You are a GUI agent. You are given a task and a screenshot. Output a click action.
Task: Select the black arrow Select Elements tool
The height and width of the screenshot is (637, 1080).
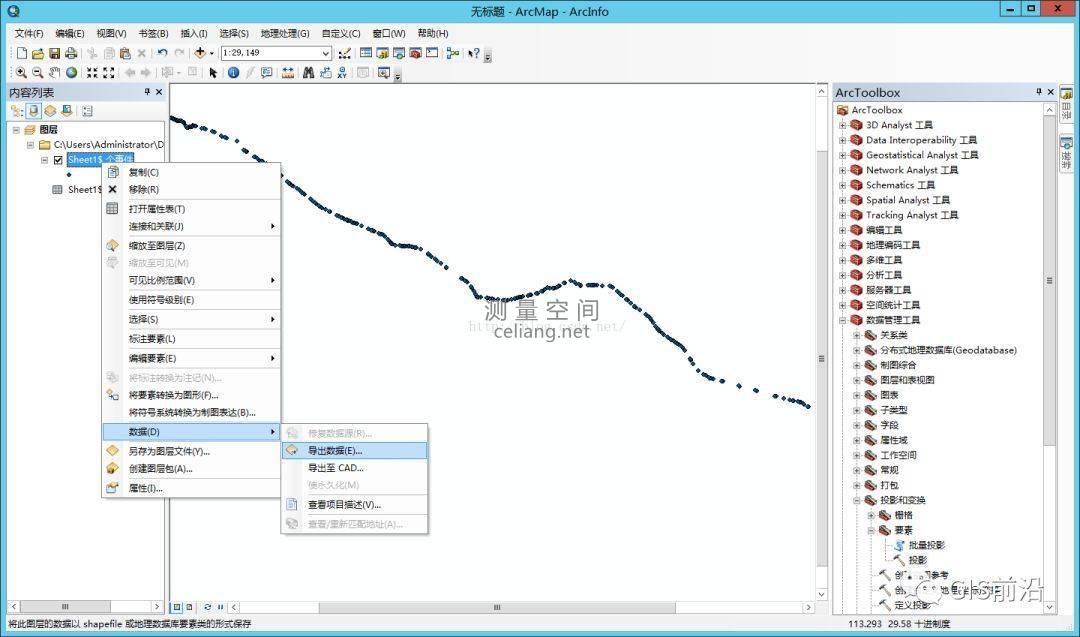pos(213,72)
